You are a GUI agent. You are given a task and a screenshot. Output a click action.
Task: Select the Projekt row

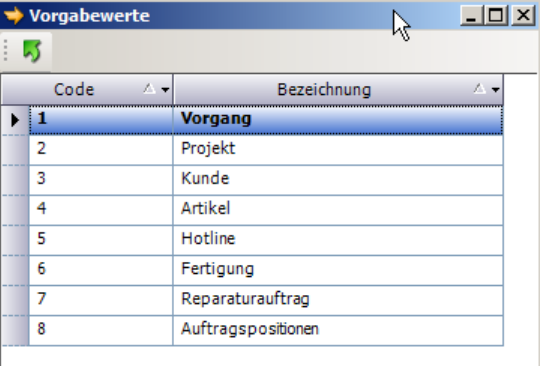(x=266, y=150)
